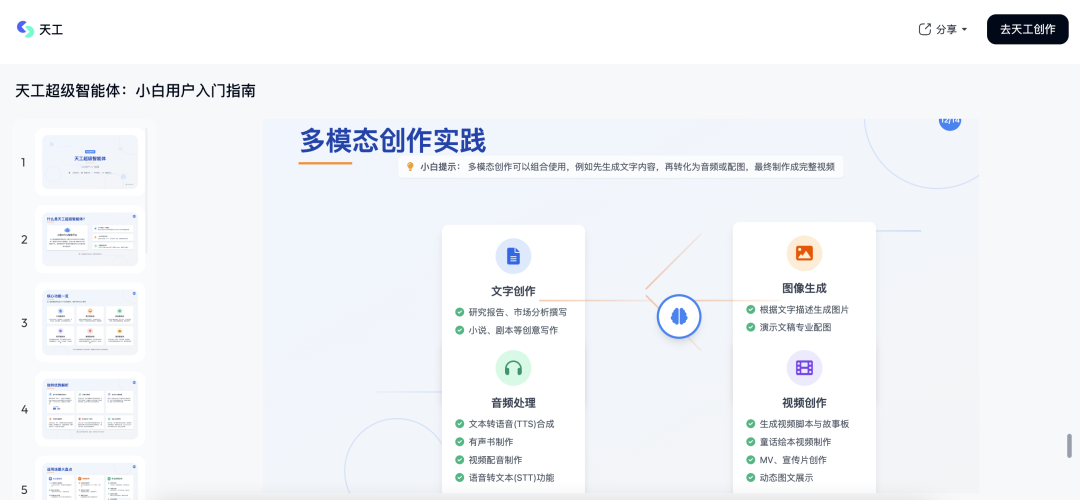The image size is (1080, 500).
Task: Click the Tiangong logo icon
Action: click(x=25, y=29)
